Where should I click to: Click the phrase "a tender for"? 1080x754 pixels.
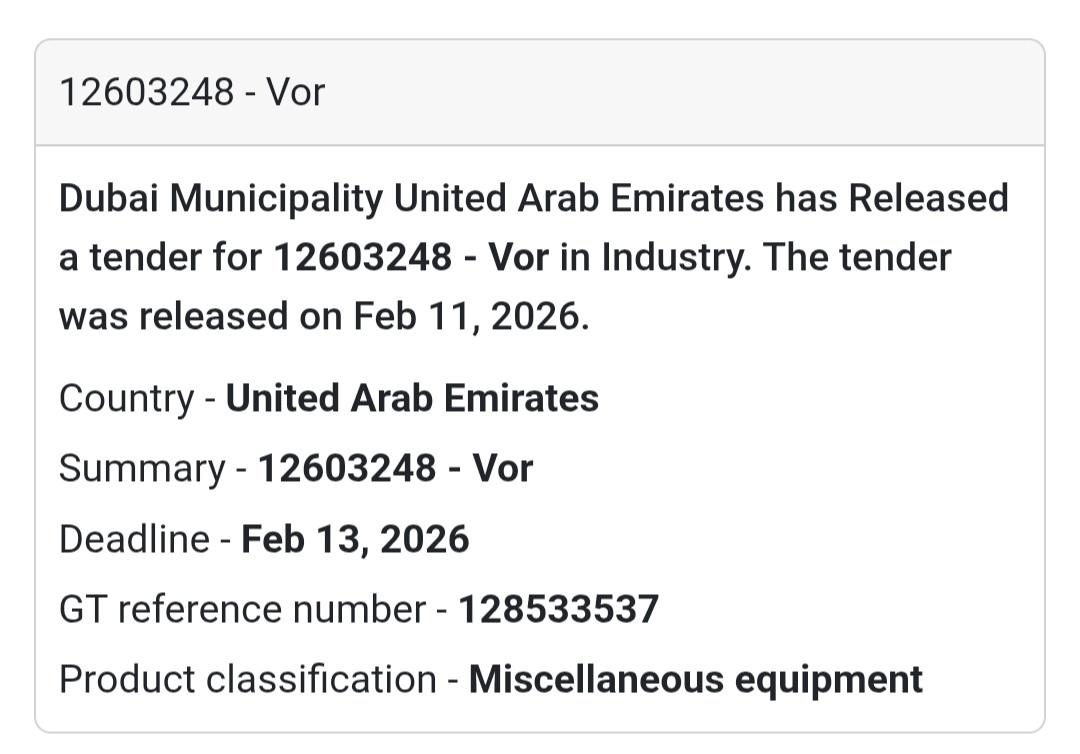pyautogui.click(x=160, y=257)
